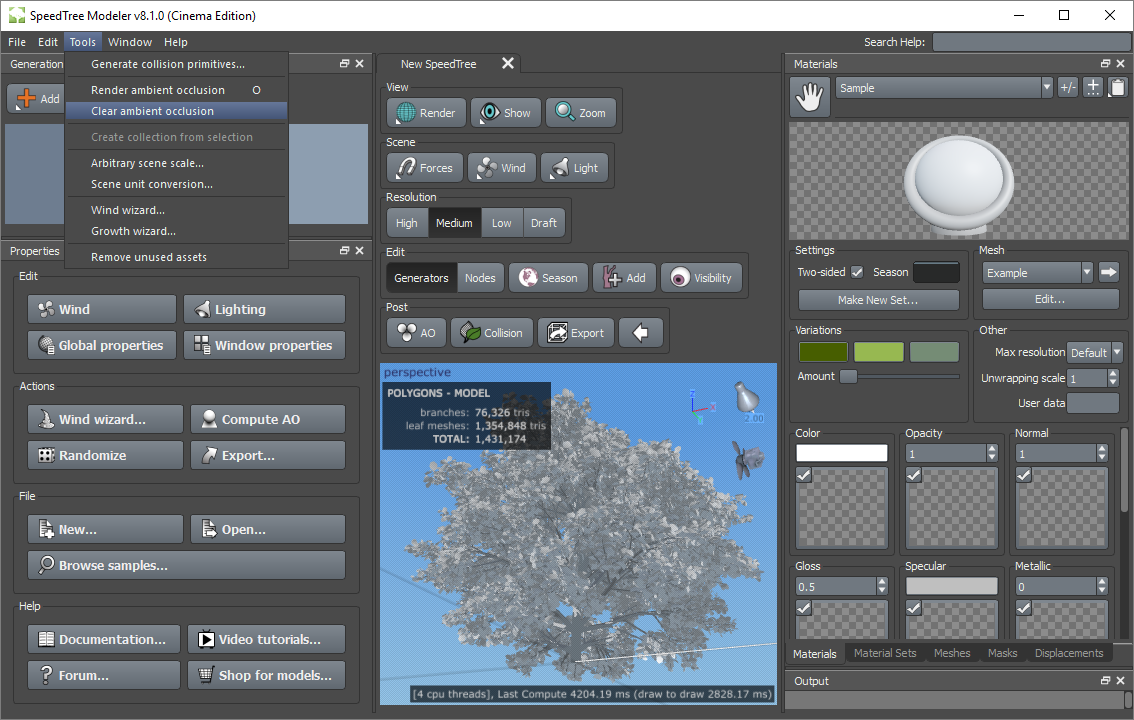Click the light bulb gizmo in viewport

746,398
